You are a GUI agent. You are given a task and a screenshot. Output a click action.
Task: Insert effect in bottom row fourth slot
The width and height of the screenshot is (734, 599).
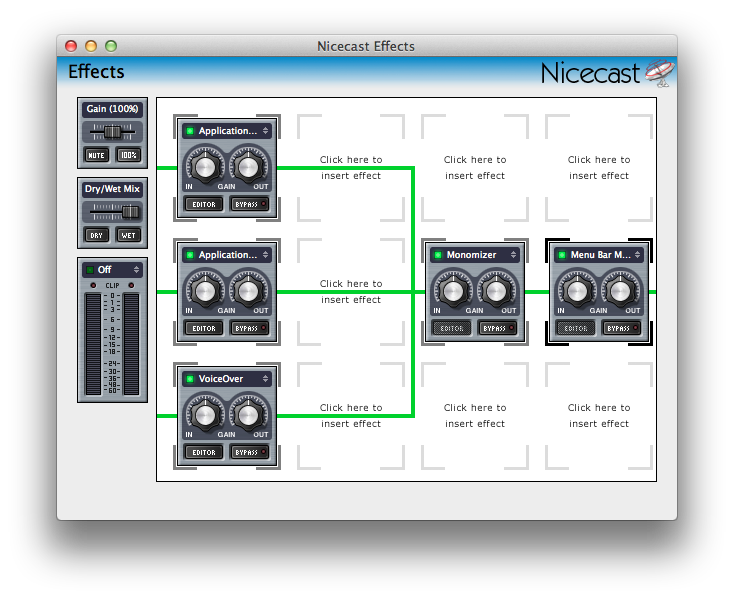pos(599,416)
